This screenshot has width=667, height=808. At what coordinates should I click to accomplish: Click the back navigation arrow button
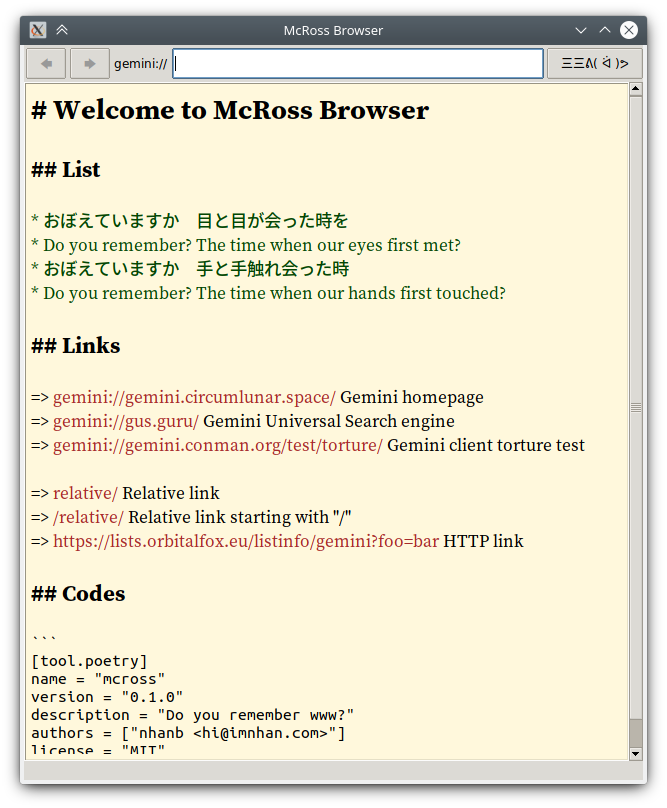coord(46,64)
